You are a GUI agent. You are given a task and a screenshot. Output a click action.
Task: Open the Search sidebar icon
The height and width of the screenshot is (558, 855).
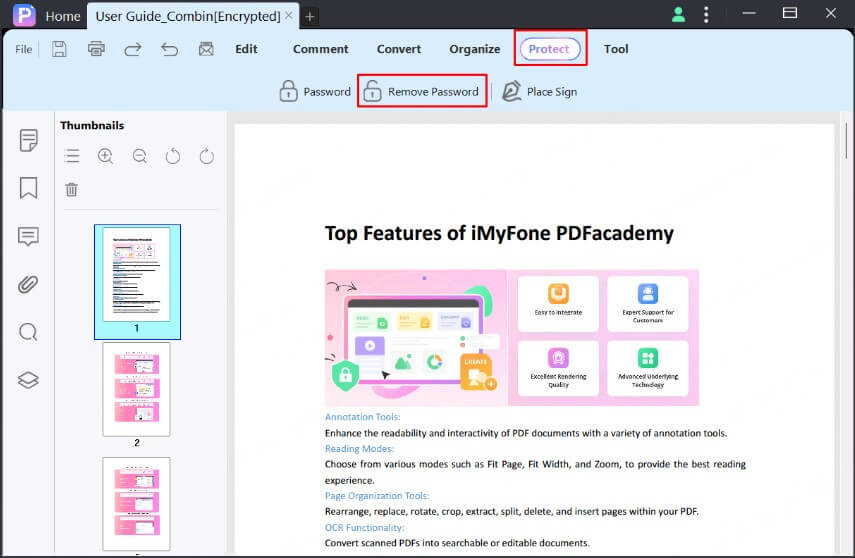(28, 332)
